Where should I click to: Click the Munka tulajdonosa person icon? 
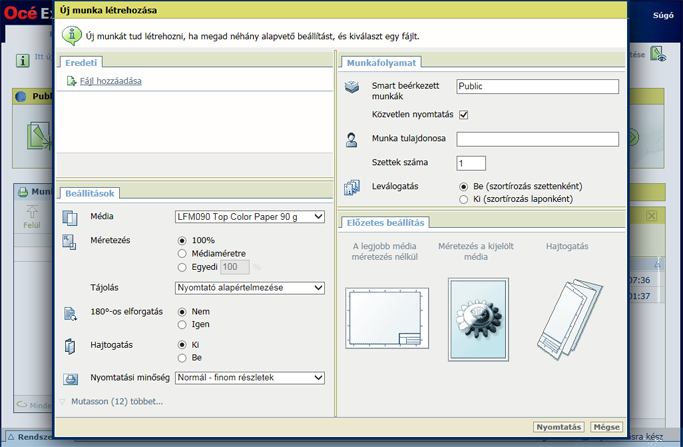point(352,140)
